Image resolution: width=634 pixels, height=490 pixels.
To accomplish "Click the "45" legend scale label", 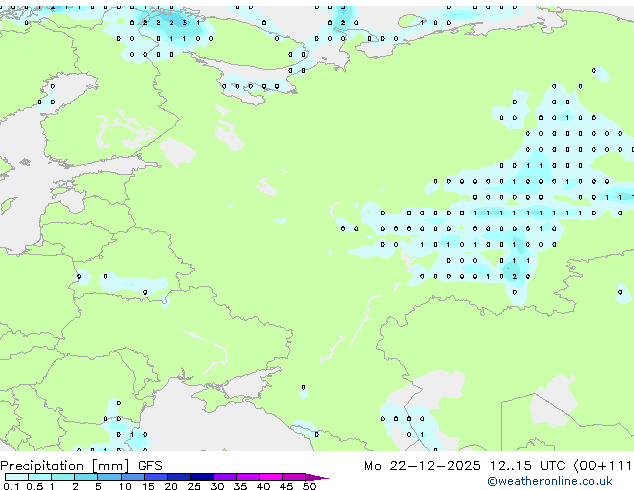I will click(286, 486).
